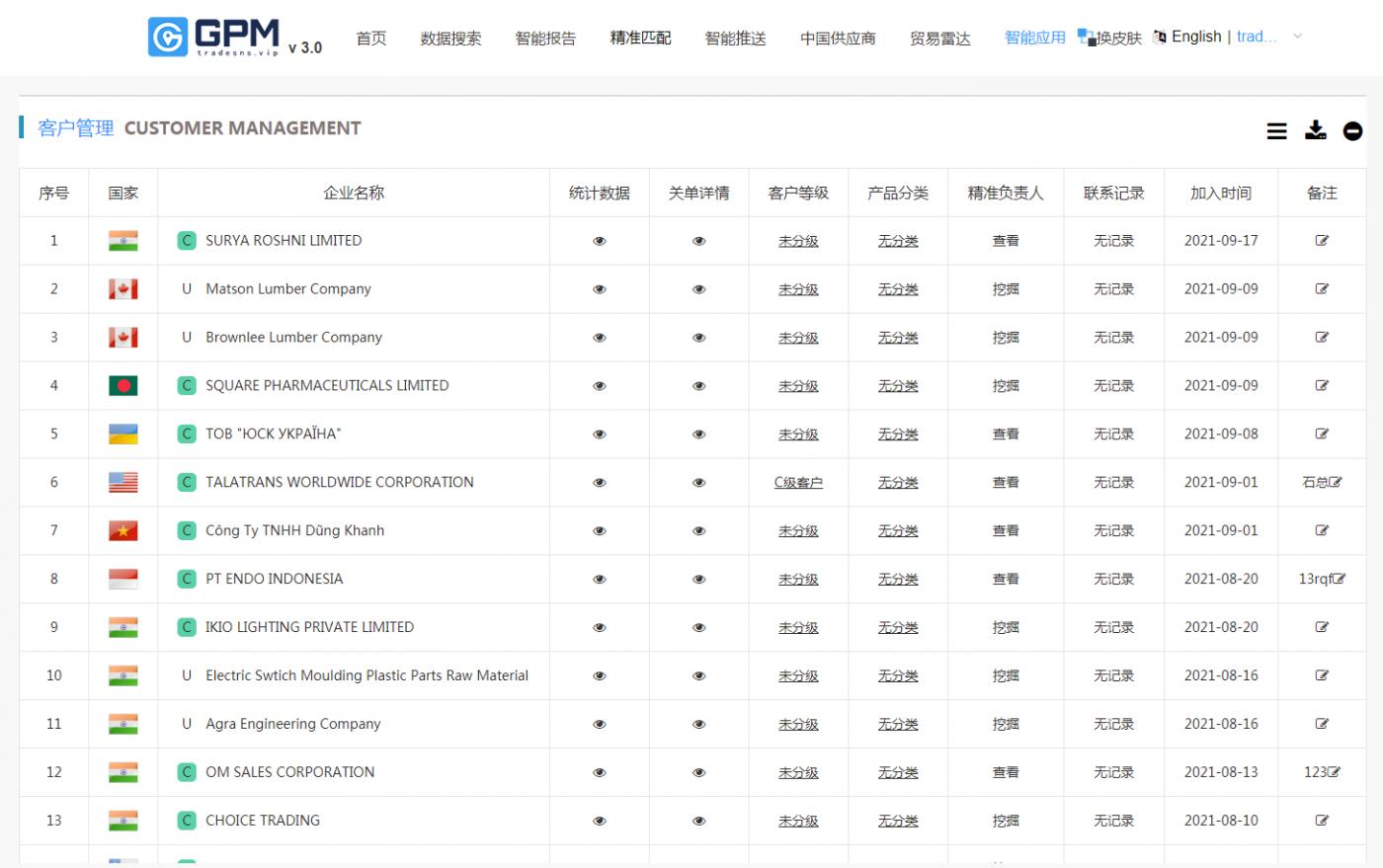The image size is (1383, 868).
Task: Click 查看 for Công Ty TNHH Dũng Khanh
Action: [1006, 530]
